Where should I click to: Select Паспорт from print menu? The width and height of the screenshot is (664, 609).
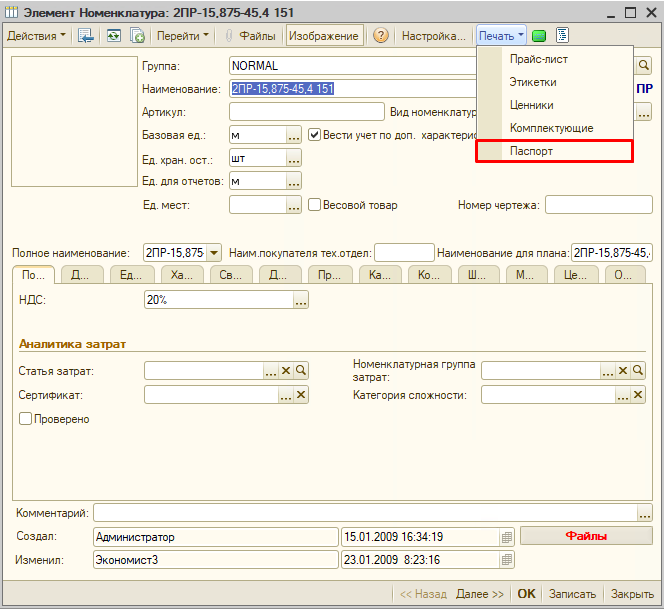pyautogui.click(x=555, y=151)
